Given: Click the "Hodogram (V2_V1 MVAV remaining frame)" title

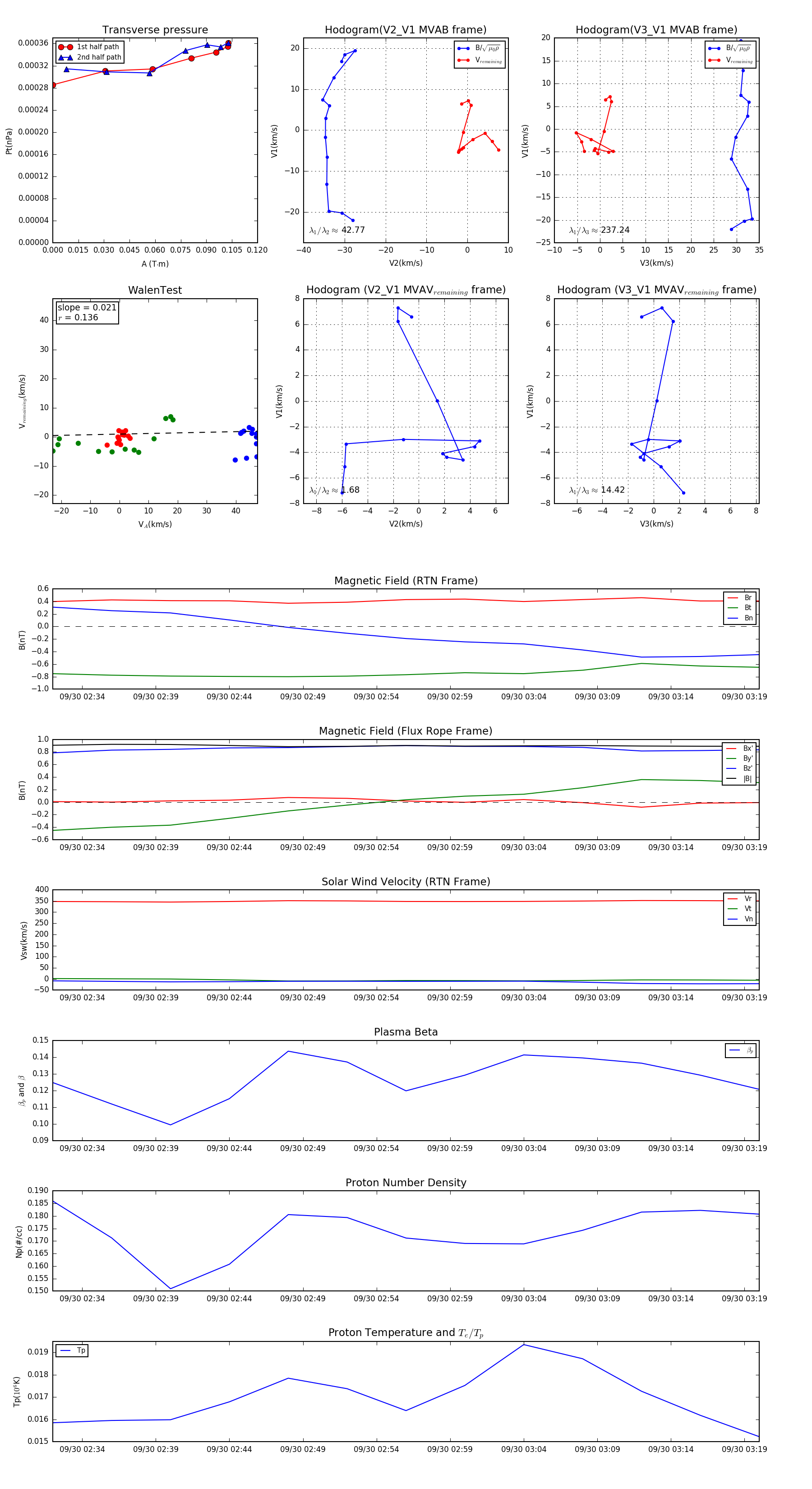Looking at the screenshot, I should pyautogui.click(x=406, y=290).
